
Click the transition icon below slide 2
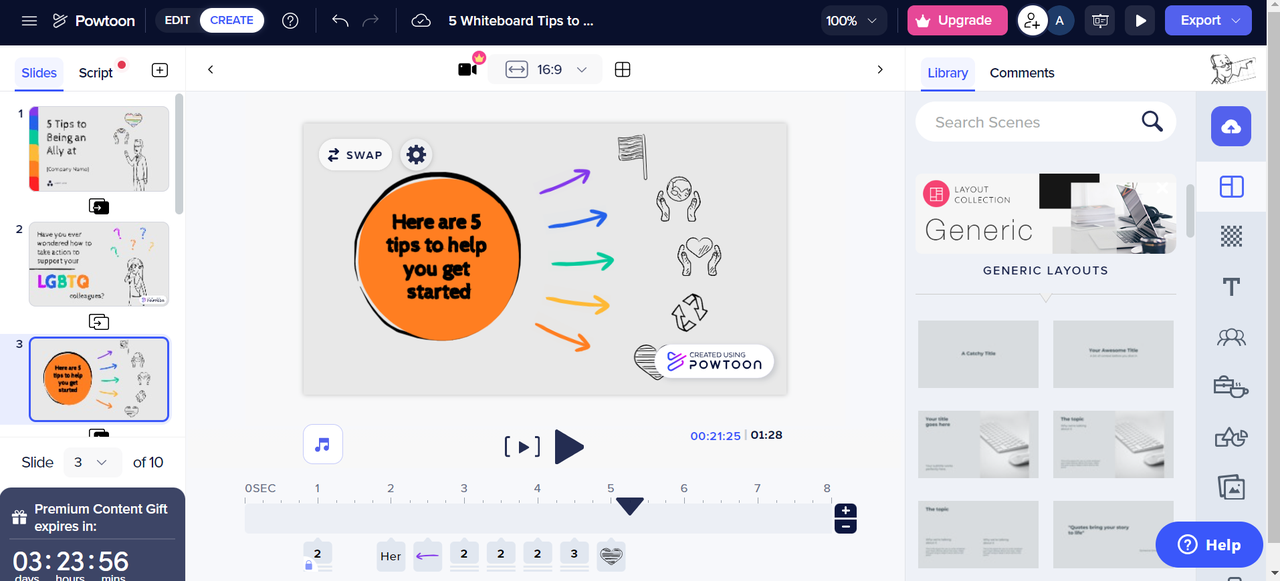[x=99, y=321]
